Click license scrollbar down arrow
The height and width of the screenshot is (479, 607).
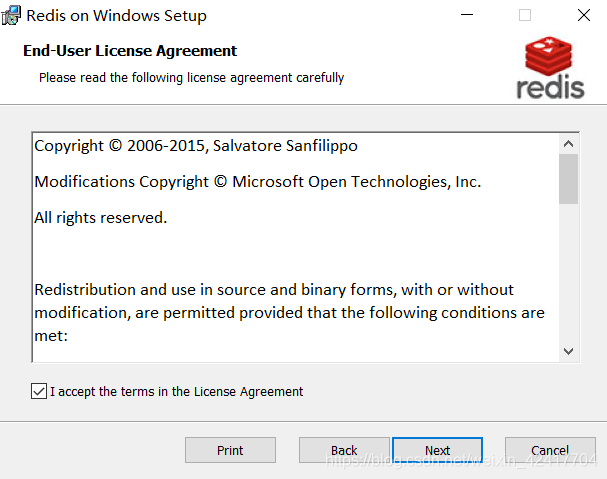[568, 351]
